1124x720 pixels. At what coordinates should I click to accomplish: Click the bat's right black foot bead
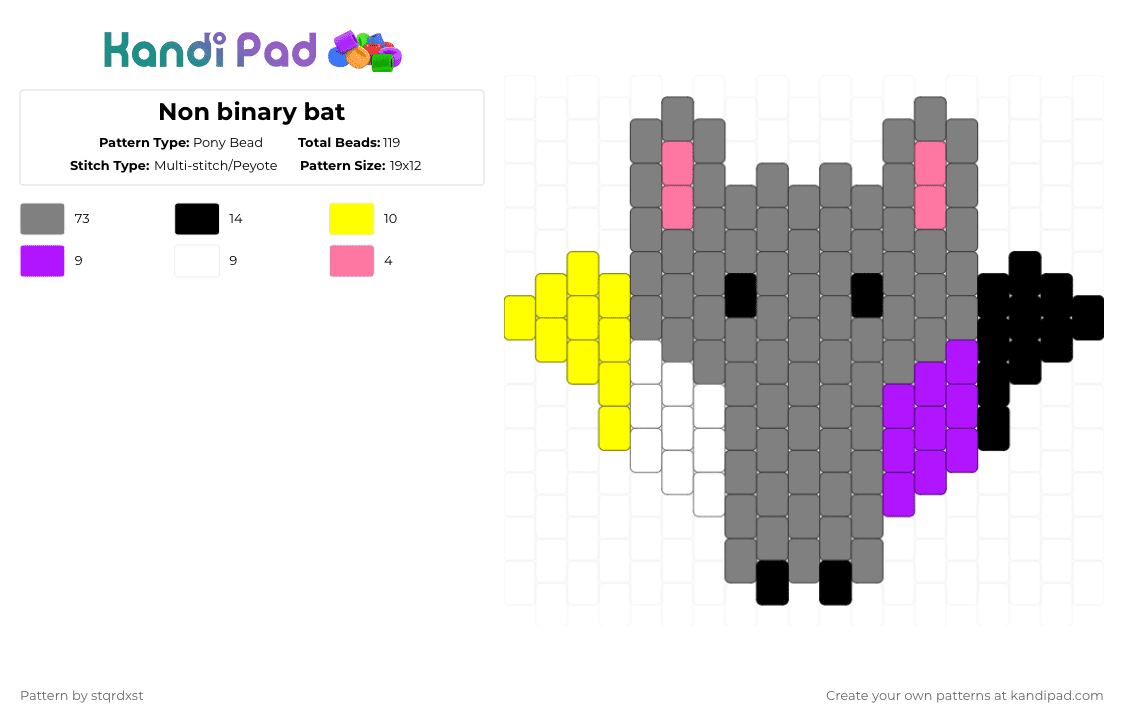click(x=836, y=582)
